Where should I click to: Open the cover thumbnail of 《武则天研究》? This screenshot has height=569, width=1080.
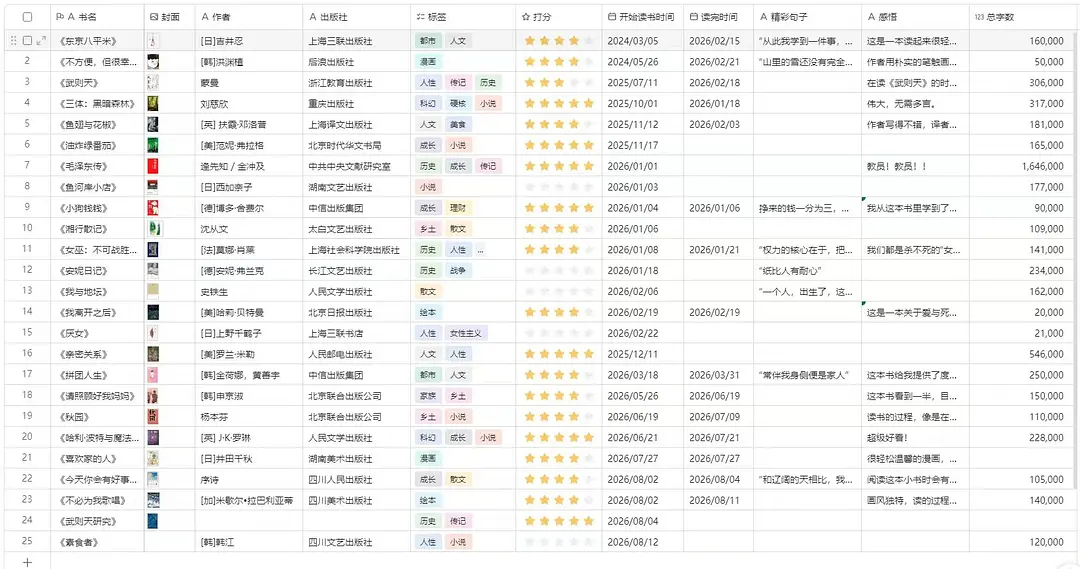click(x=153, y=521)
